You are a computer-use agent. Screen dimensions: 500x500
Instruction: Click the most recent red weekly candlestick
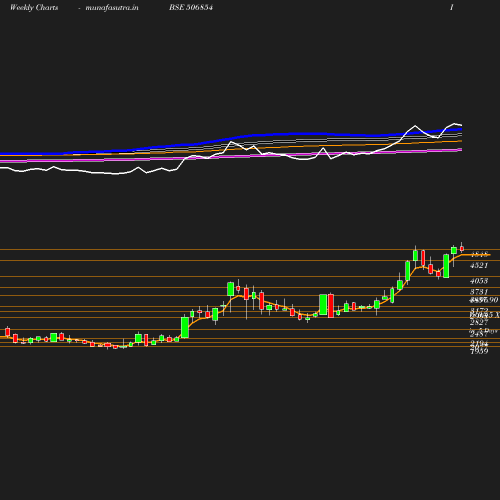(462, 248)
